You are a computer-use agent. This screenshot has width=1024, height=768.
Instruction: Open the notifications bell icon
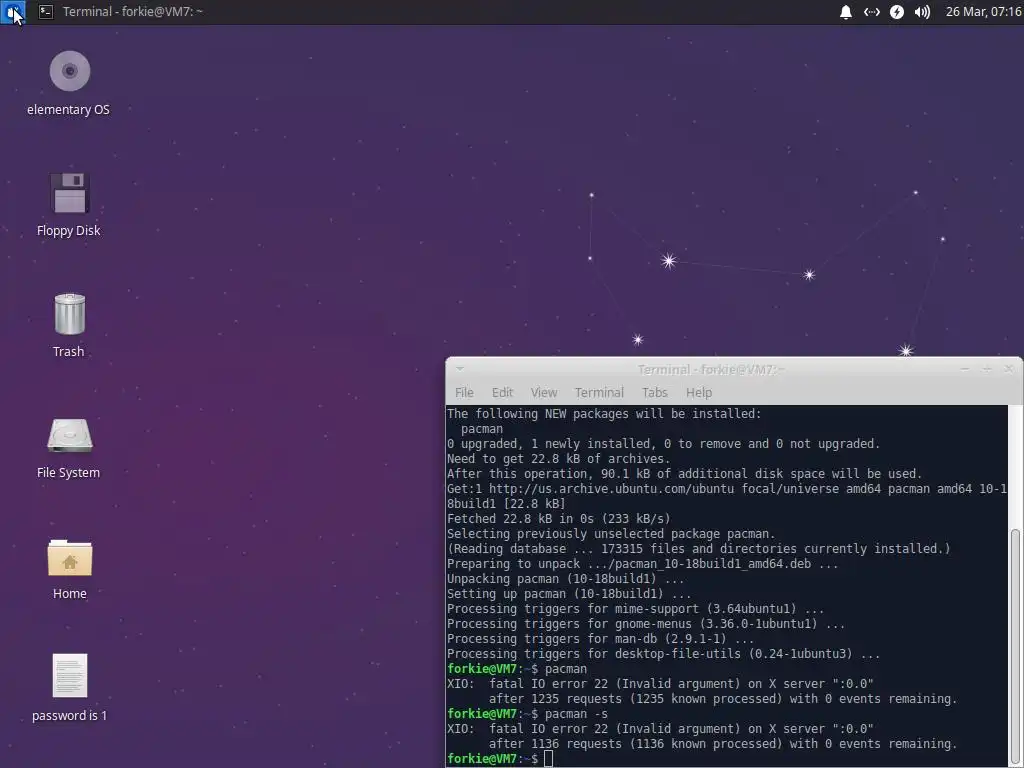846,12
